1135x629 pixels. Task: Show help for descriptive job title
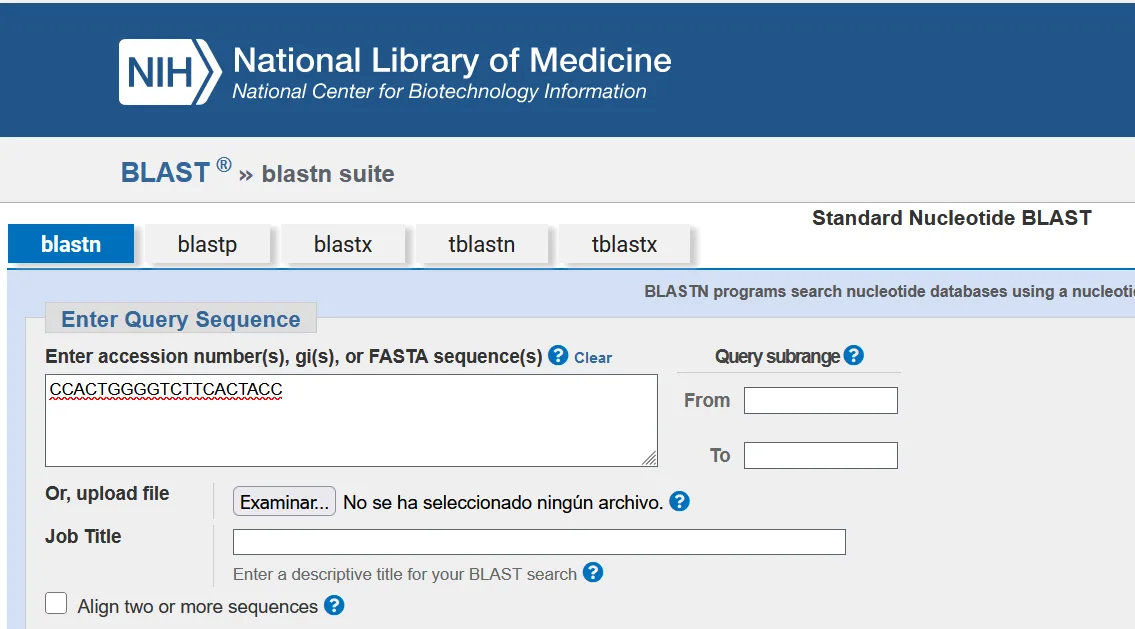pyautogui.click(x=593, y=572)
